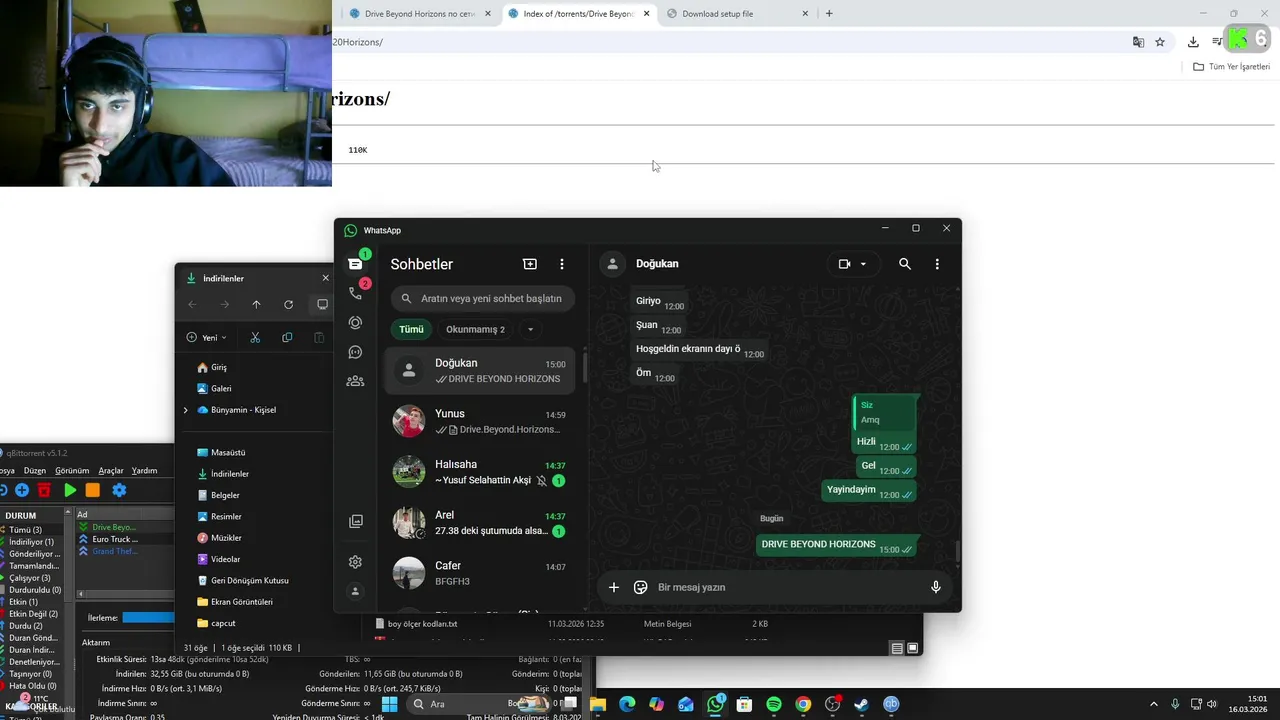This screenshot has height=720, width=1280.
Task: Open Explorer Yeni dropdown button
Action: (x=206, y=338)
